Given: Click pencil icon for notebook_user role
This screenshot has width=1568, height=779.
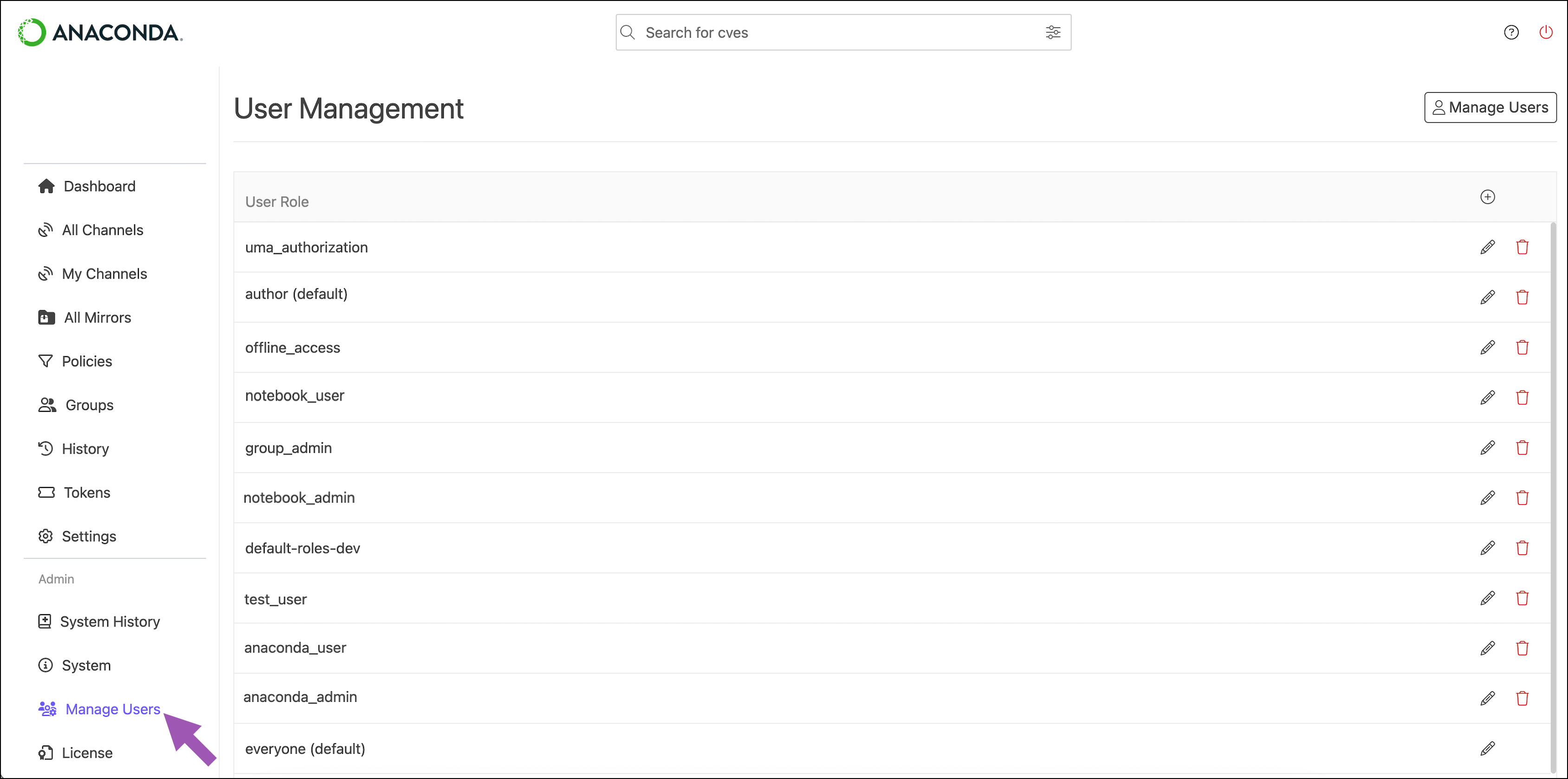Looking at the screenshot, I should [1487, 397].
